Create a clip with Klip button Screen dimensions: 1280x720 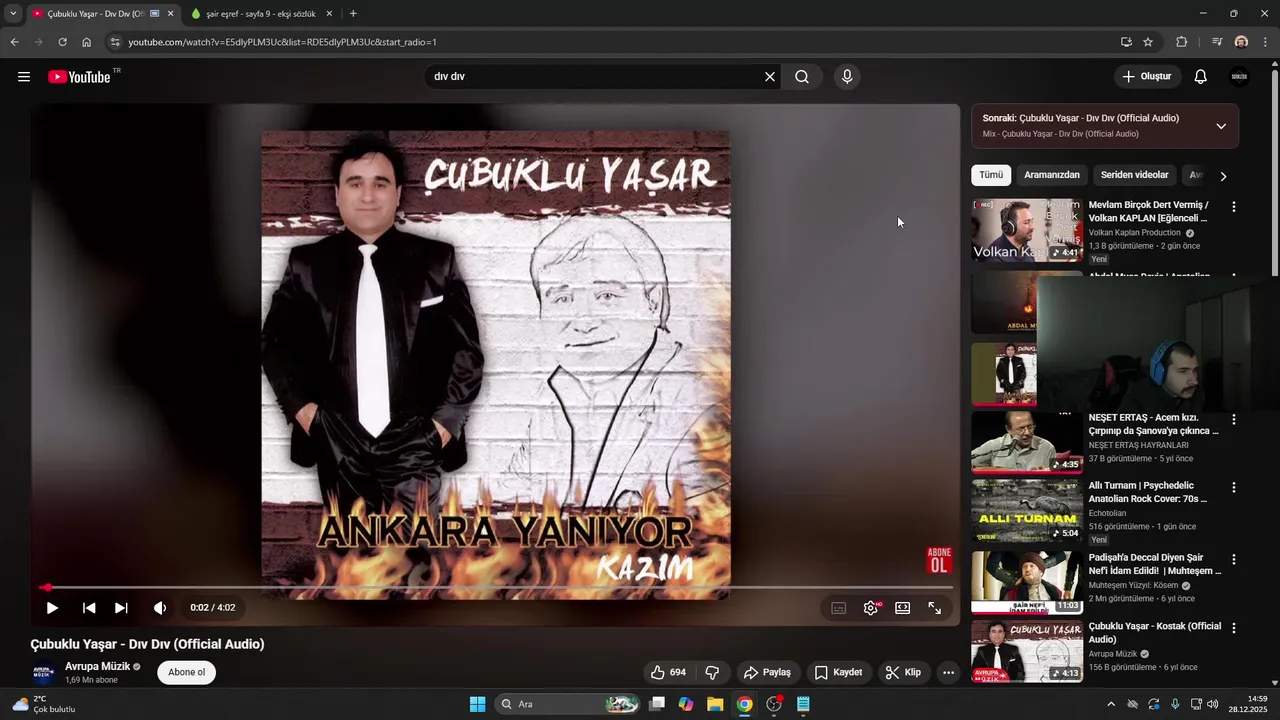click(x=903, y=673)
